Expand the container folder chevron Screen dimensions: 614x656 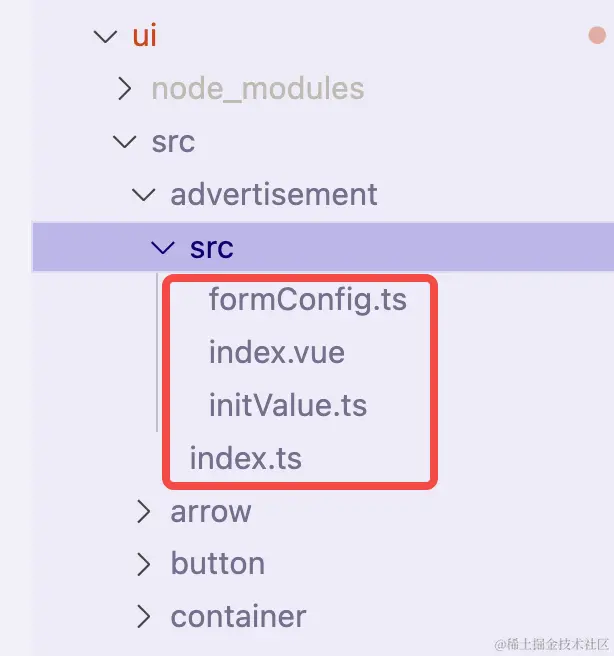tap(144, 616)
